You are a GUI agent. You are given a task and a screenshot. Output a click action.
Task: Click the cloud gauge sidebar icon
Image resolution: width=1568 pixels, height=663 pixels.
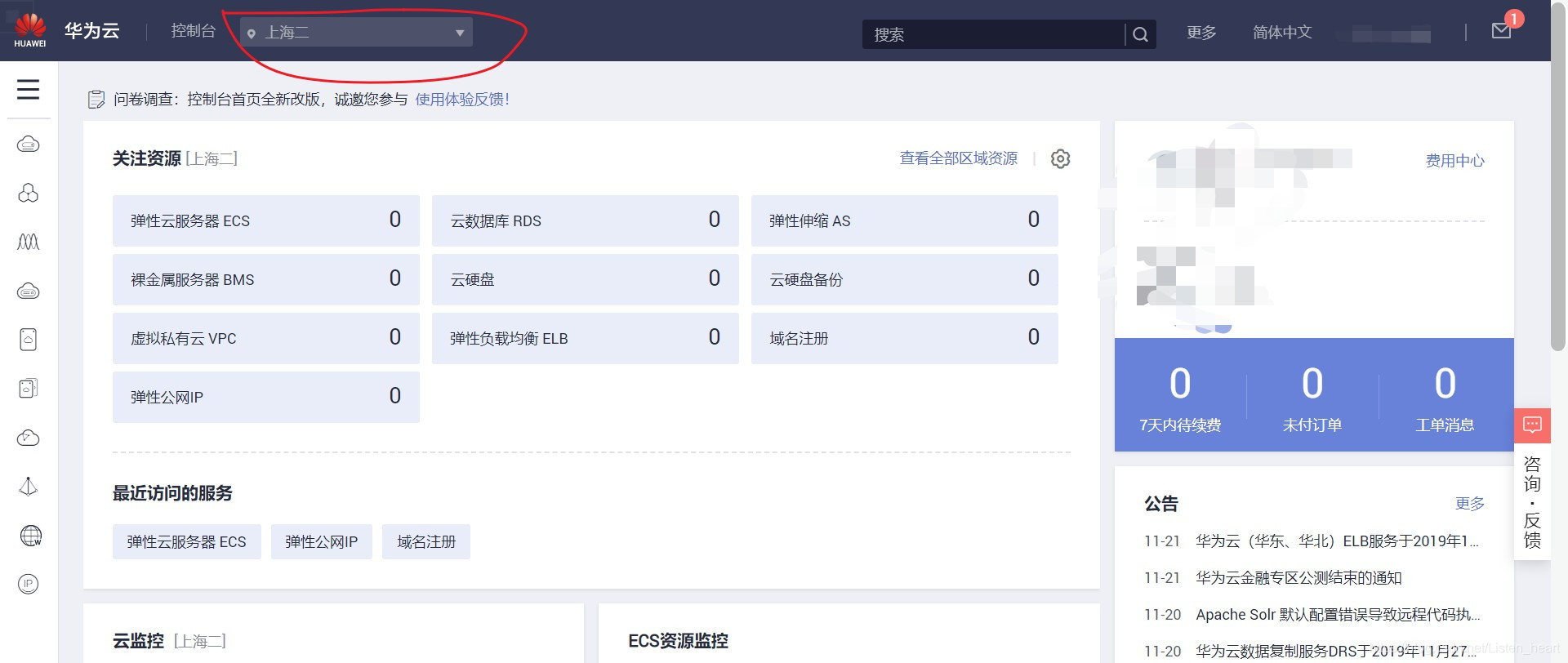[29, 438]
